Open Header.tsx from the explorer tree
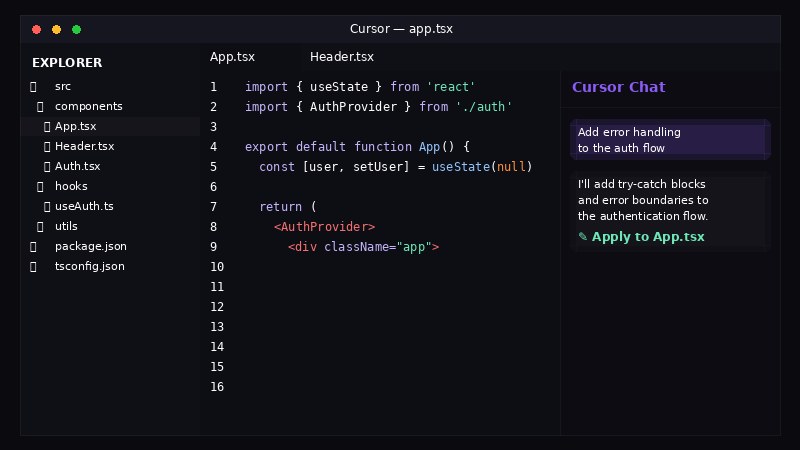Image resolution: width=800 pixels, height=450 pixels. tap(85, 146)
